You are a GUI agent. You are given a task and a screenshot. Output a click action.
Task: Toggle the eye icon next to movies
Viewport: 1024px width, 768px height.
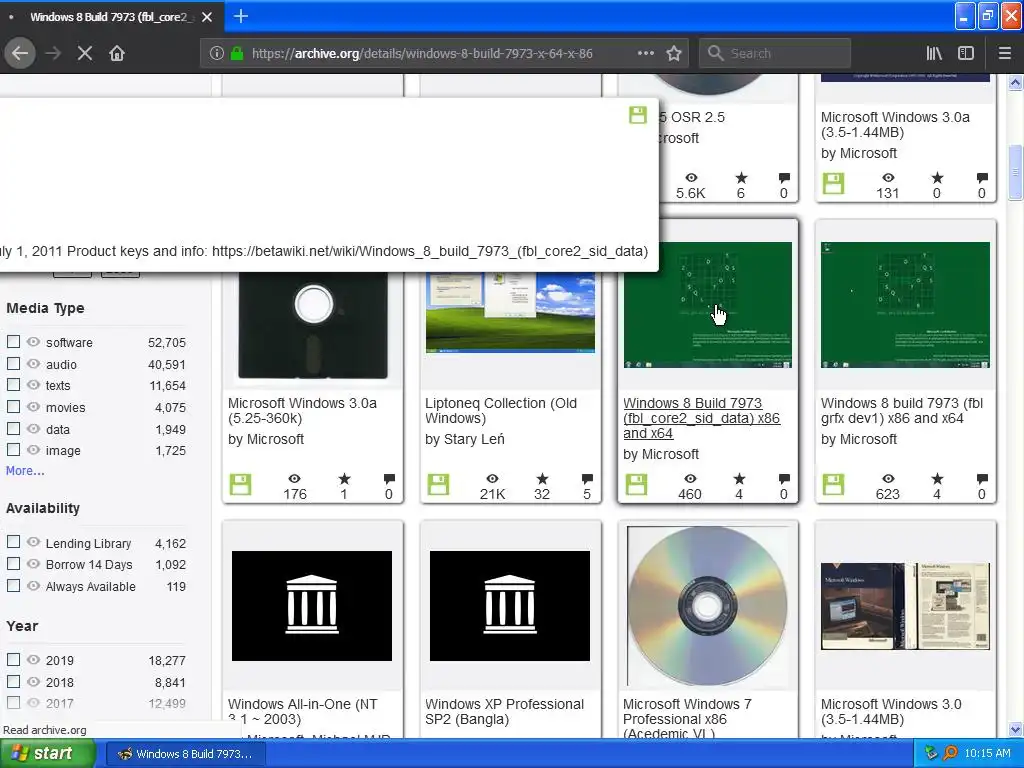pyautogui.click(x=33, y=406)
